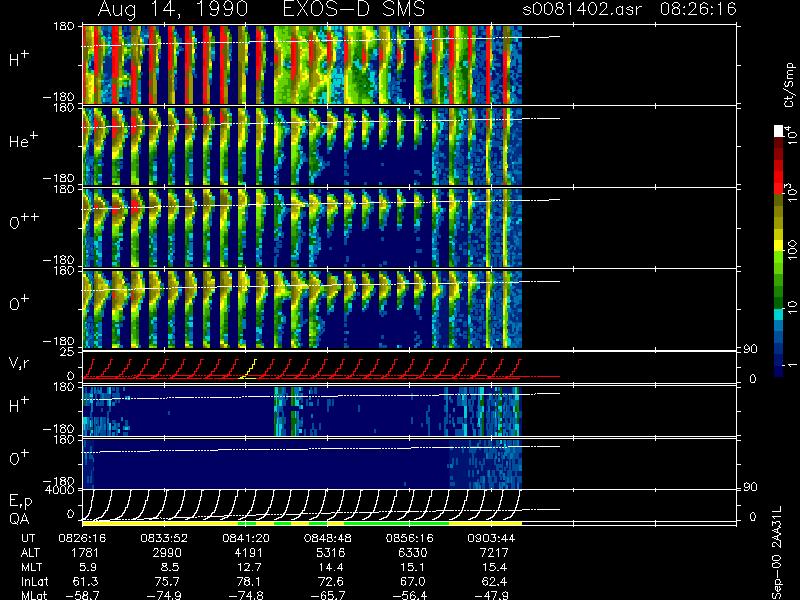
Task: Click the InLat value "67.0"
Action: 413,582
